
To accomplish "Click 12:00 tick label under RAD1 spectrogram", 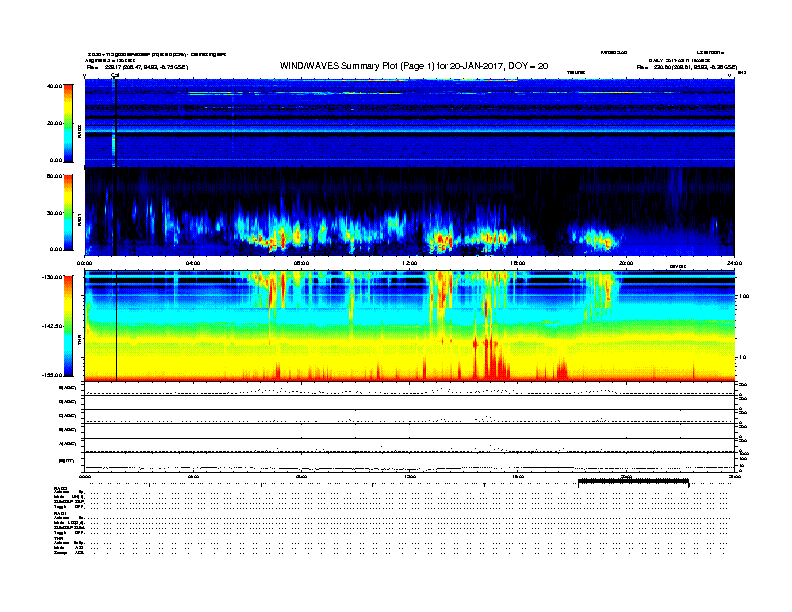I will coord(410,263).
